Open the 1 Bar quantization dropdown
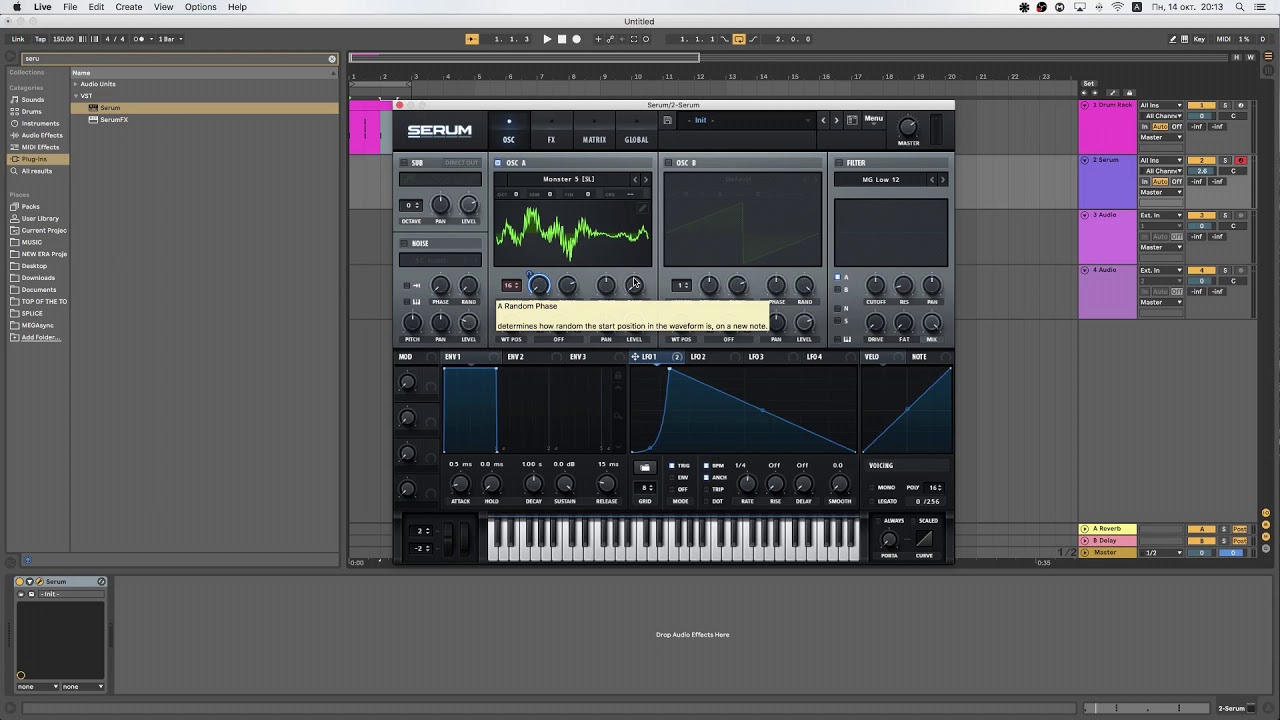Screen dimensions: 1280x720 [x=169, y=39]
